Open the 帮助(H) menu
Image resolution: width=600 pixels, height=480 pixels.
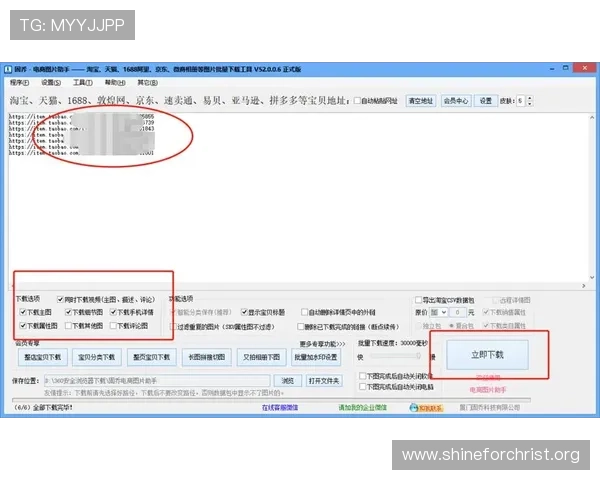[115, 83]
